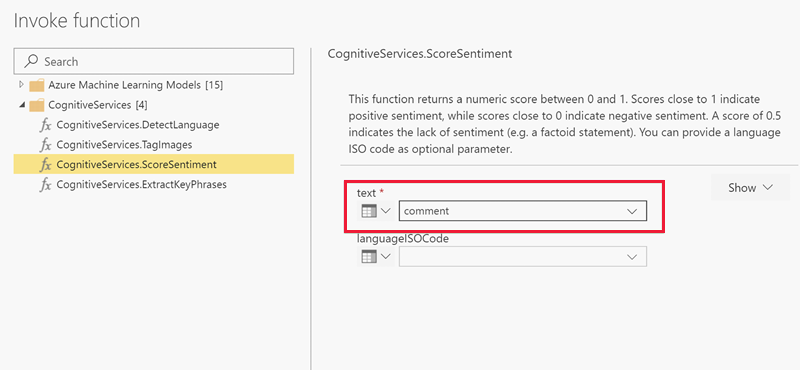Select CognitiveServices.ExtractKeyPhrases function
800x370 pixels.
pos(154,184)
